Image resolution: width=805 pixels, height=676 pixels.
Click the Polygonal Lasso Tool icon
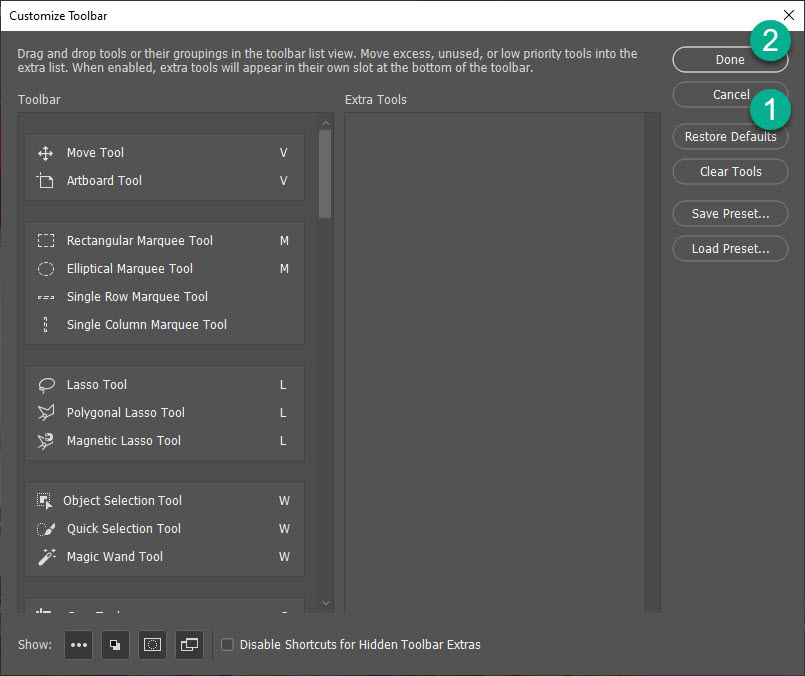pyautogui.click(x=45, y=413)
